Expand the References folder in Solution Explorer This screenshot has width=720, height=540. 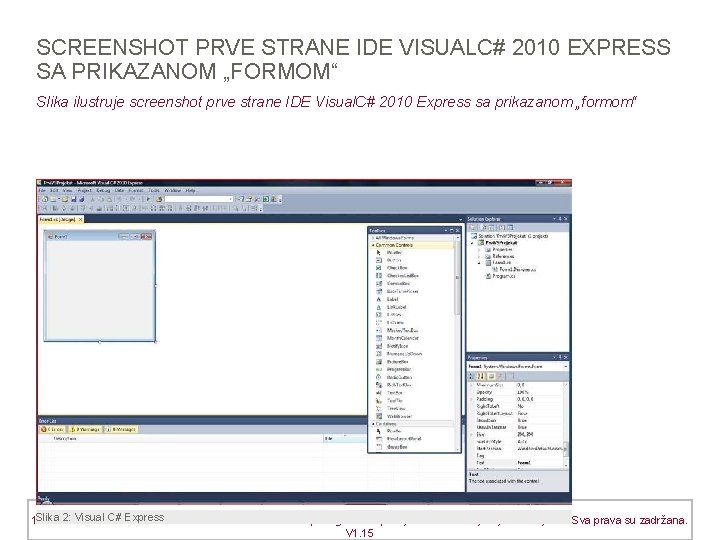[480, 256]
